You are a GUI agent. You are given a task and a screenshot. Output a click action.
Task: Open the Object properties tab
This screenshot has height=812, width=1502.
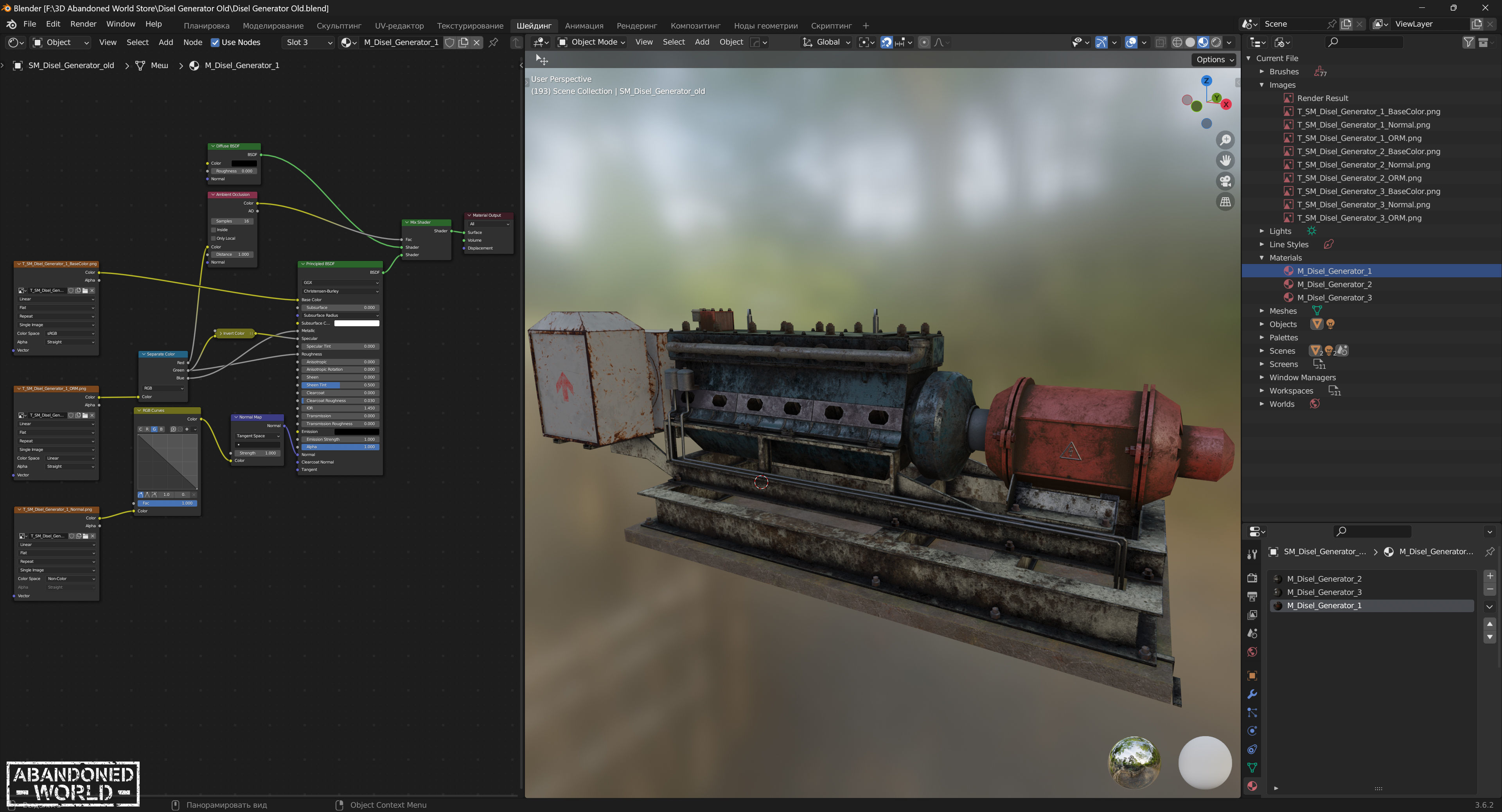pyautogui.click(x=1252, y=676)
